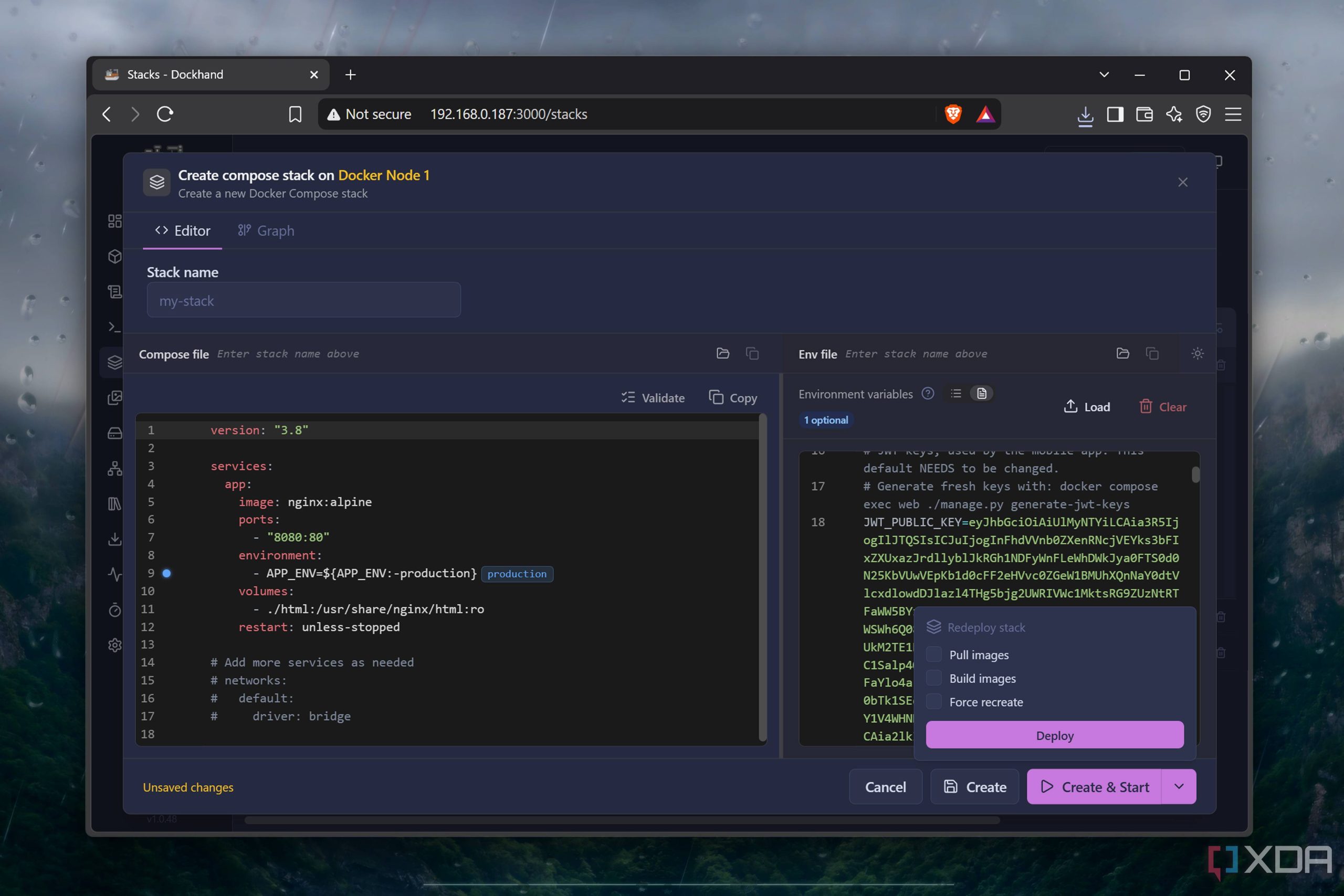
Task: Open browser downloads from the toolbar
Action: (x=1085, y=115)
